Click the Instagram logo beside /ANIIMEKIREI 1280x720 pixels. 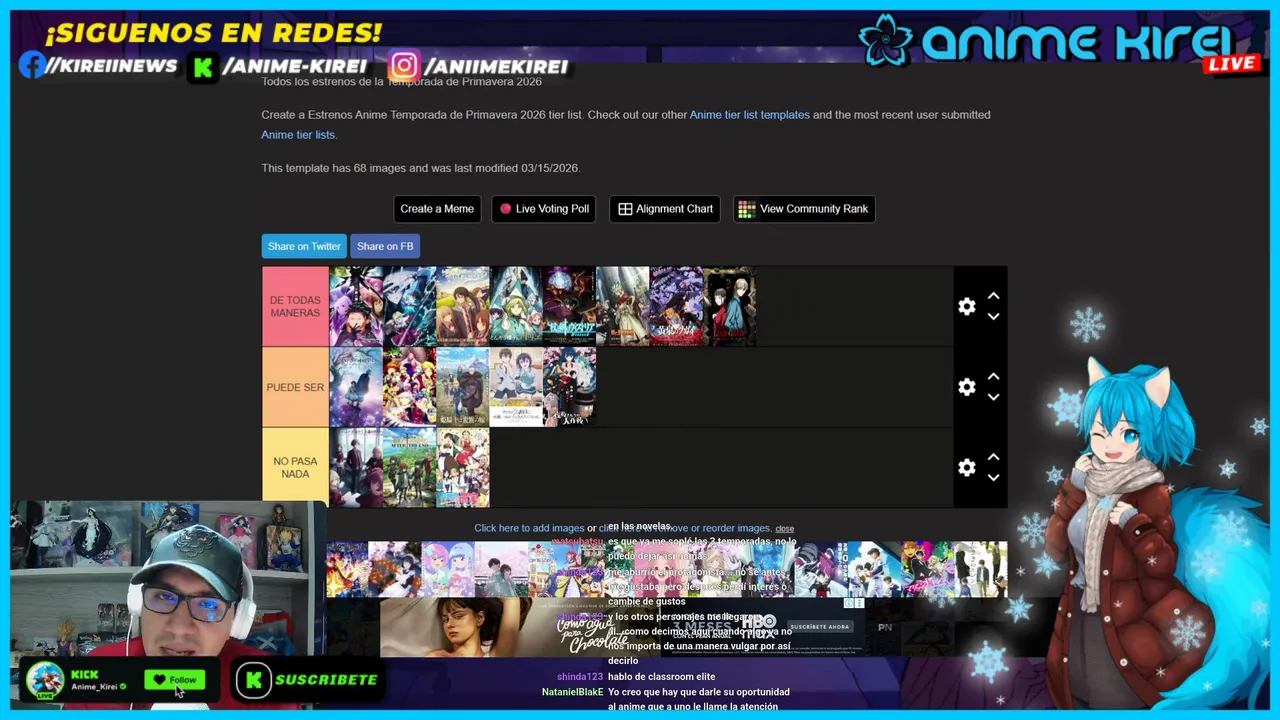point(404,66)
